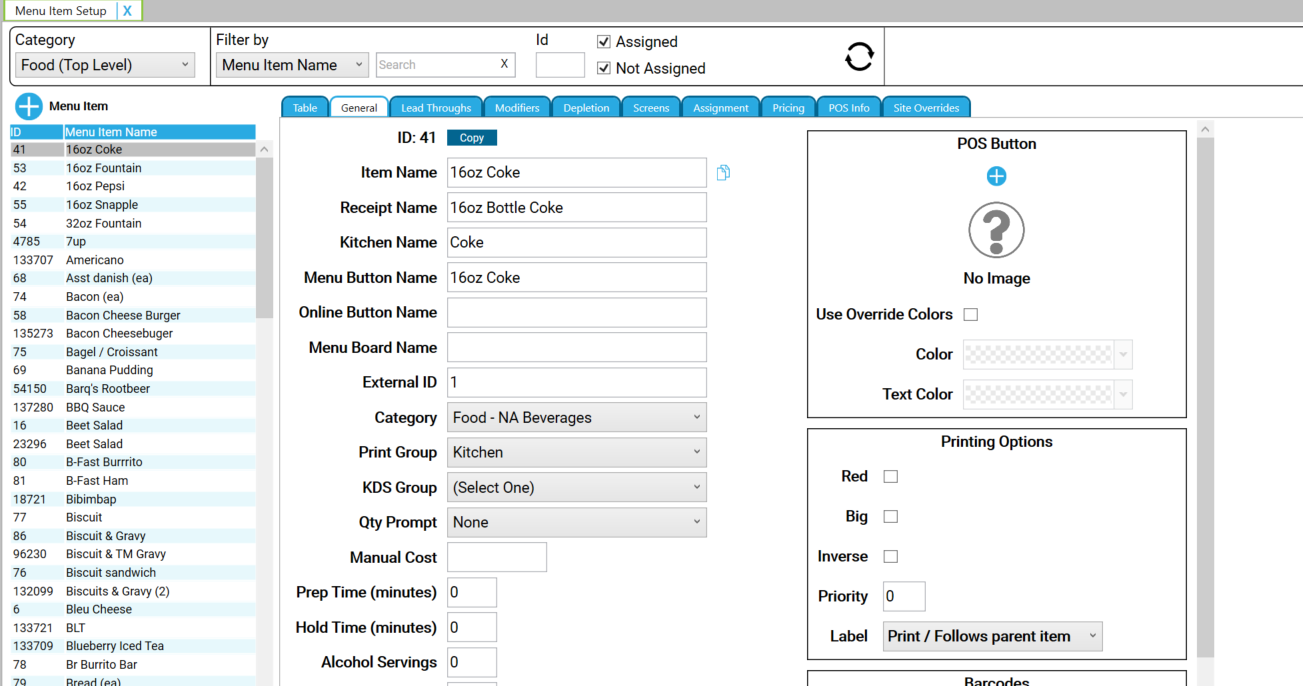Click the refresh icon at top right
The height and width of the screenshot is (686, 1303).
point(858,56)
